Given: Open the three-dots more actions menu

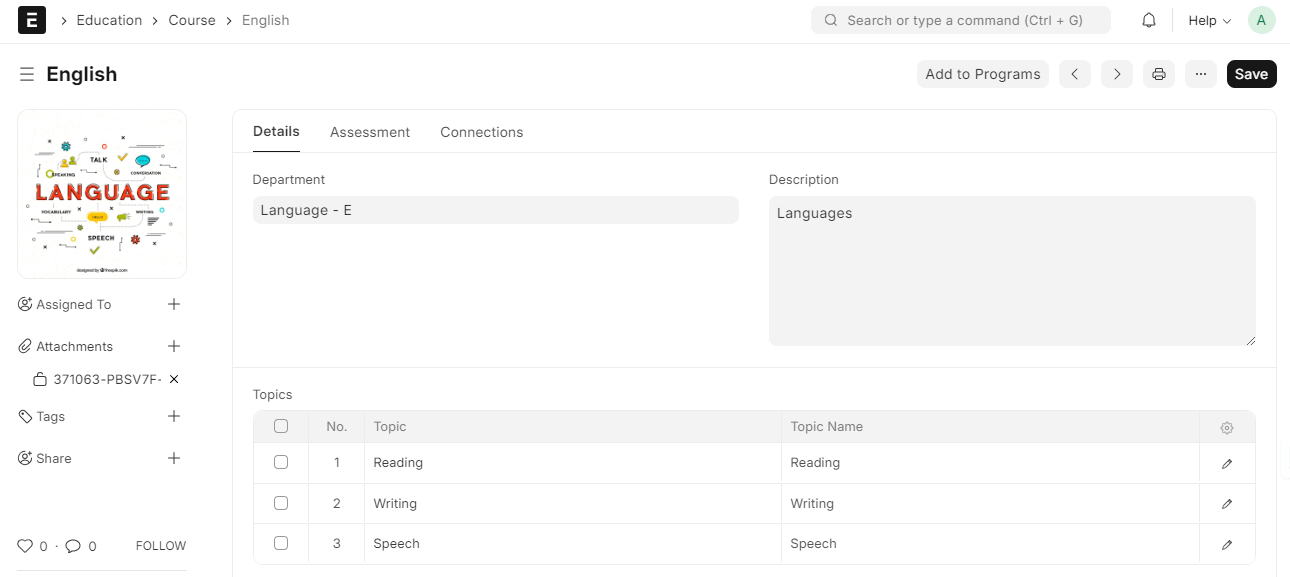Looking at the screenshot, I should [1201, 74].
